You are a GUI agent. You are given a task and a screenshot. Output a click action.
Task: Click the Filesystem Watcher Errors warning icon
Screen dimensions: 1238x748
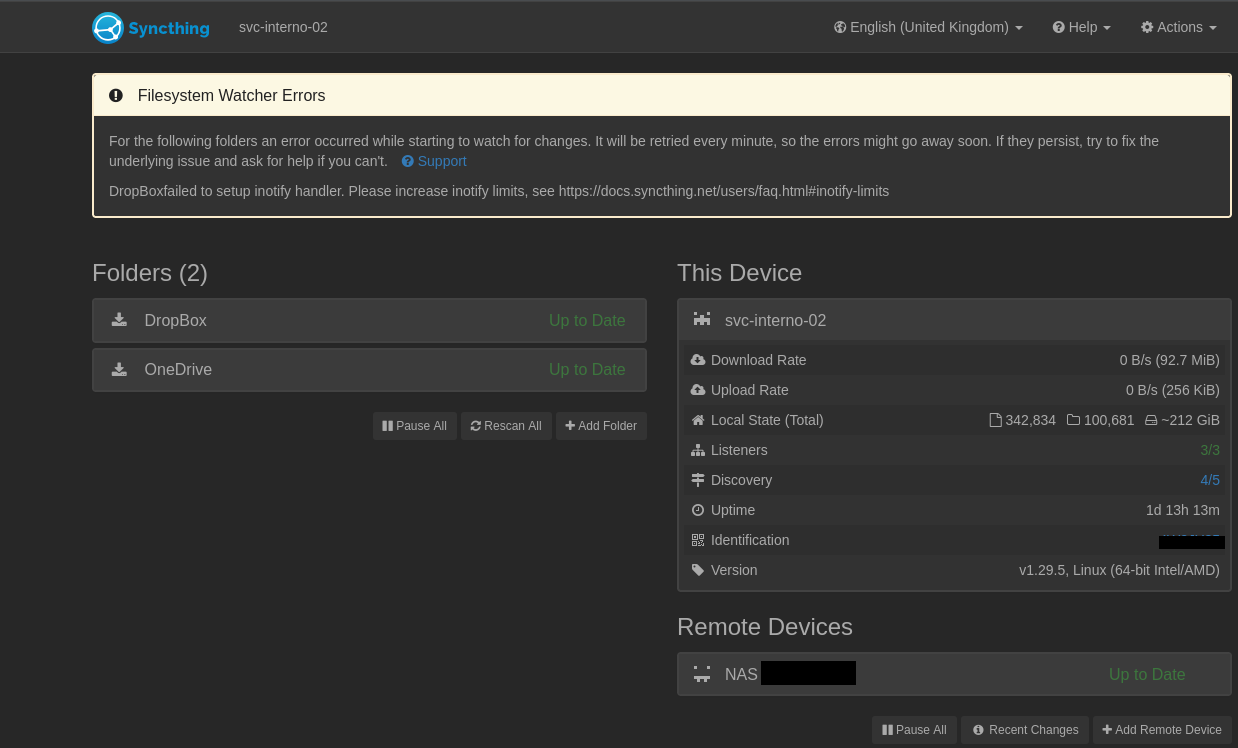click(116, 96)
